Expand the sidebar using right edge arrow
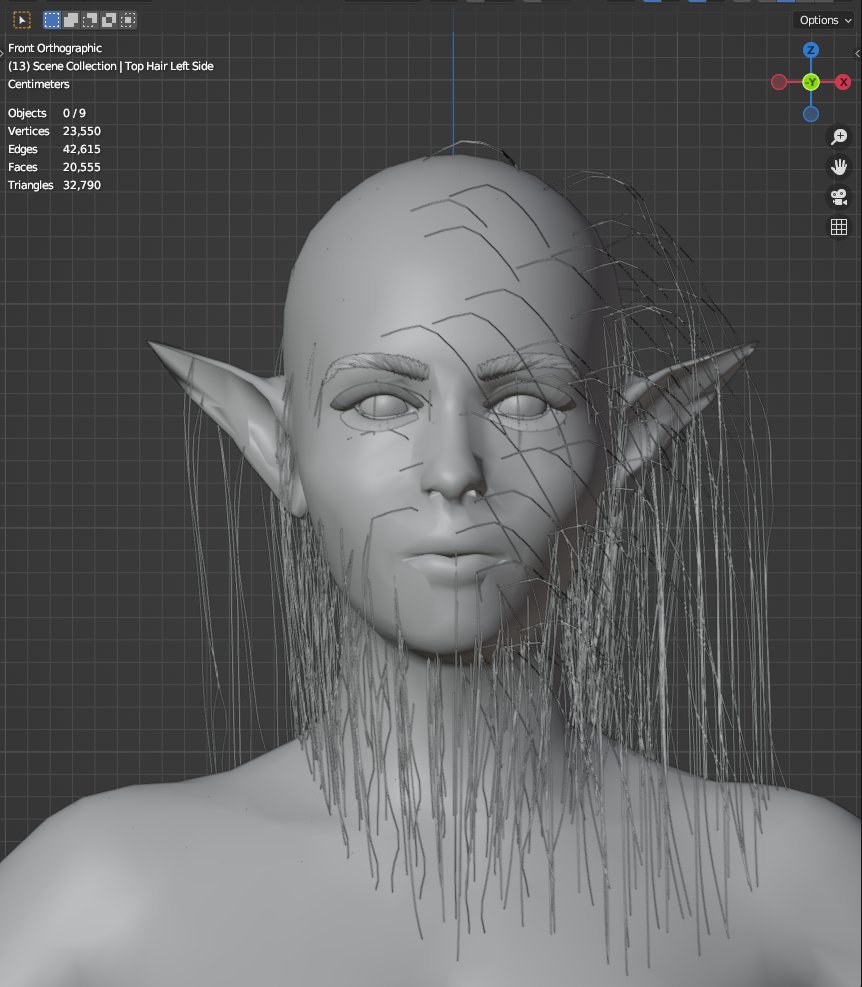Screen dimensions: 862x987 pyautogui.click(x=858, y=54)
